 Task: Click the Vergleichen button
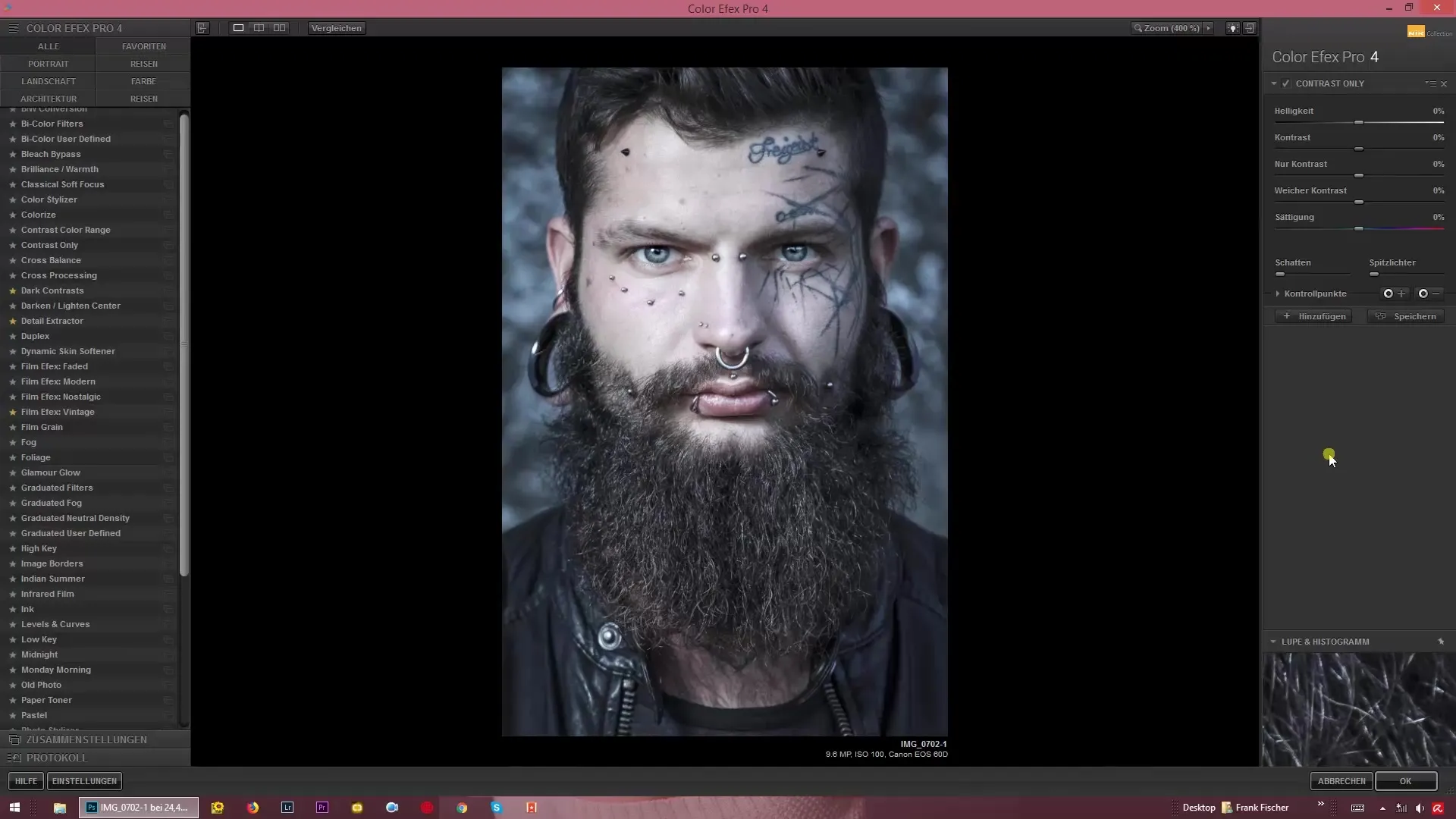click(x=337, y=28)
